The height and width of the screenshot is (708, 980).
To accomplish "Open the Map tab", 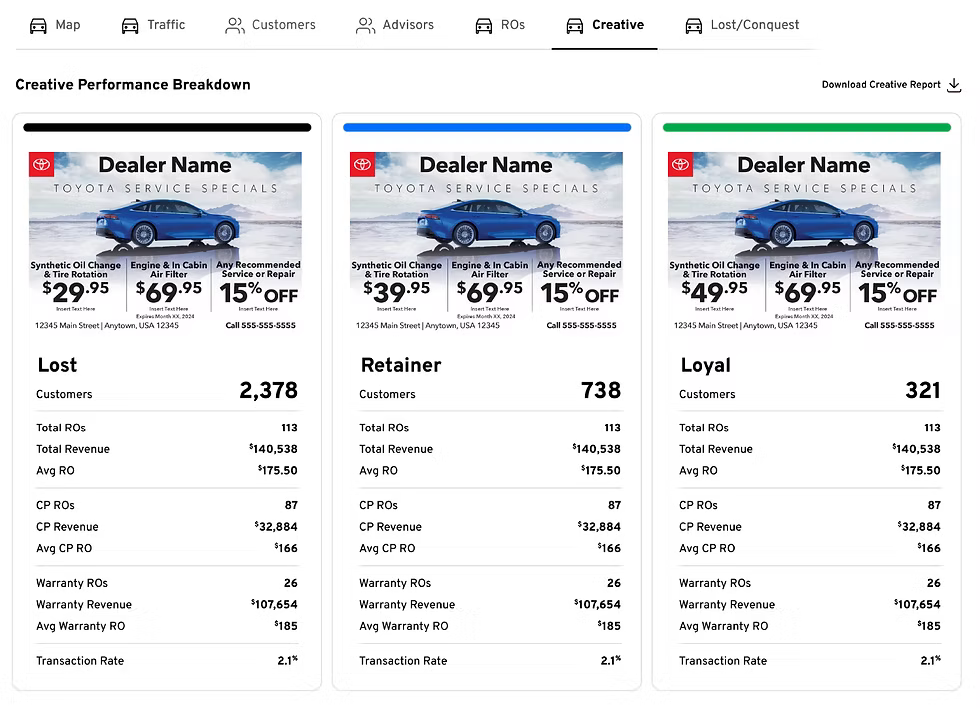I will click(x=55, y=25).
